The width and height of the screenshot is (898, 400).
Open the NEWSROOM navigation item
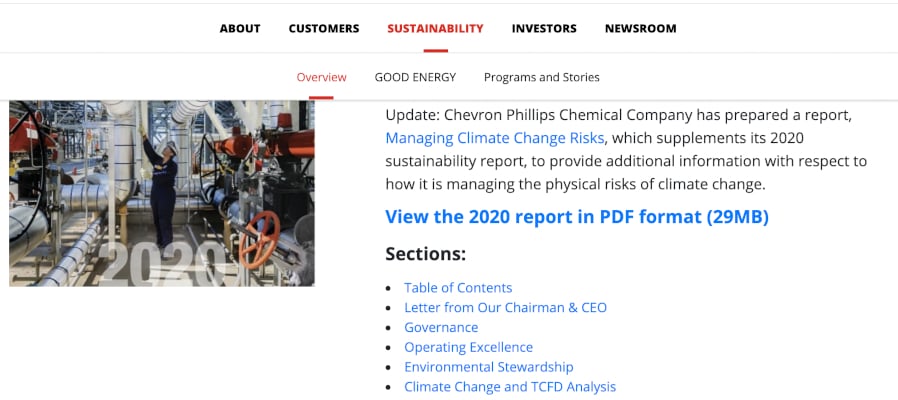pos(640,28)
